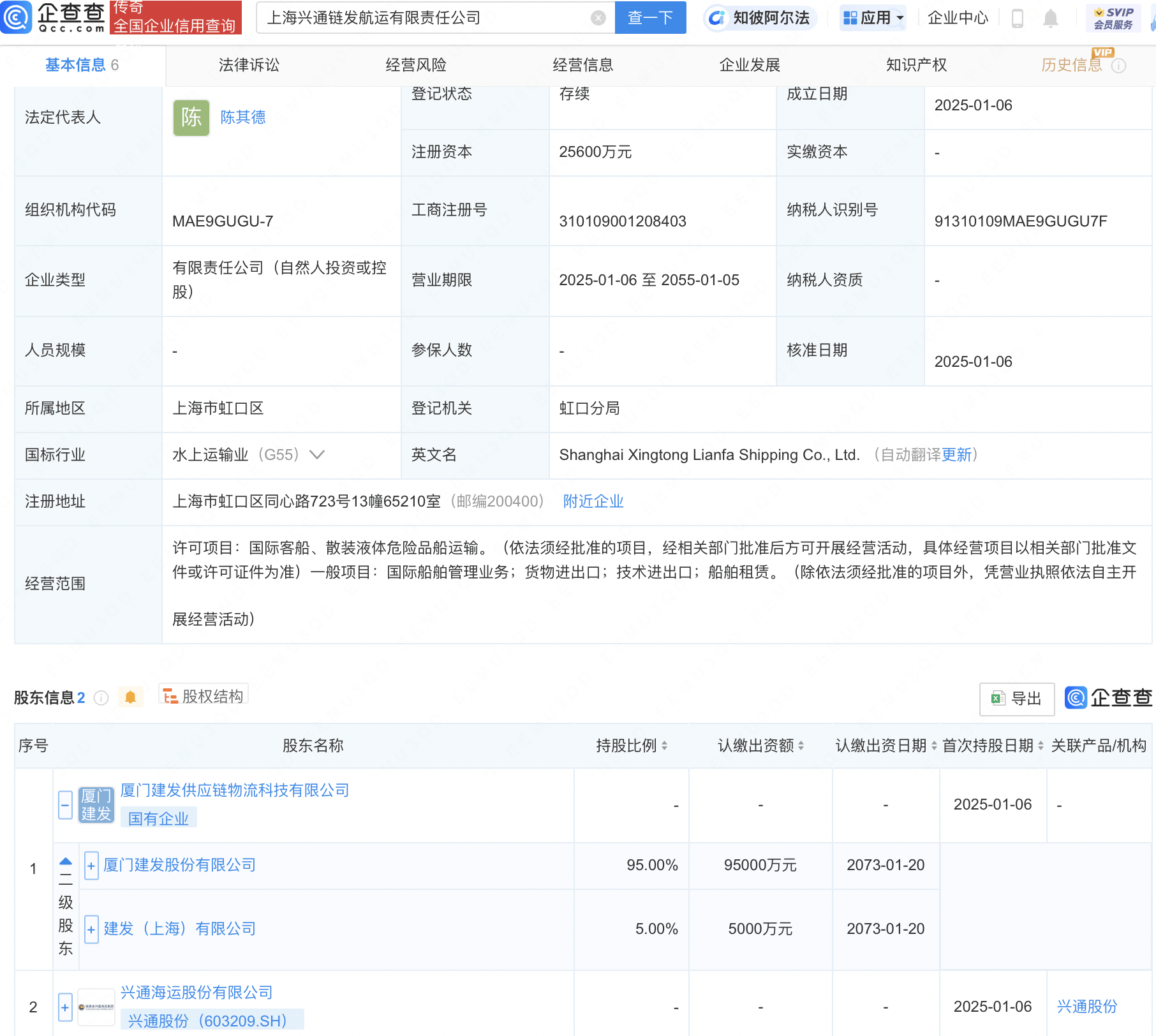Click the 兴通海运 company logo thumbnail
This screenshot has height=1036, width=1156.
click(x=96, y=1007)
